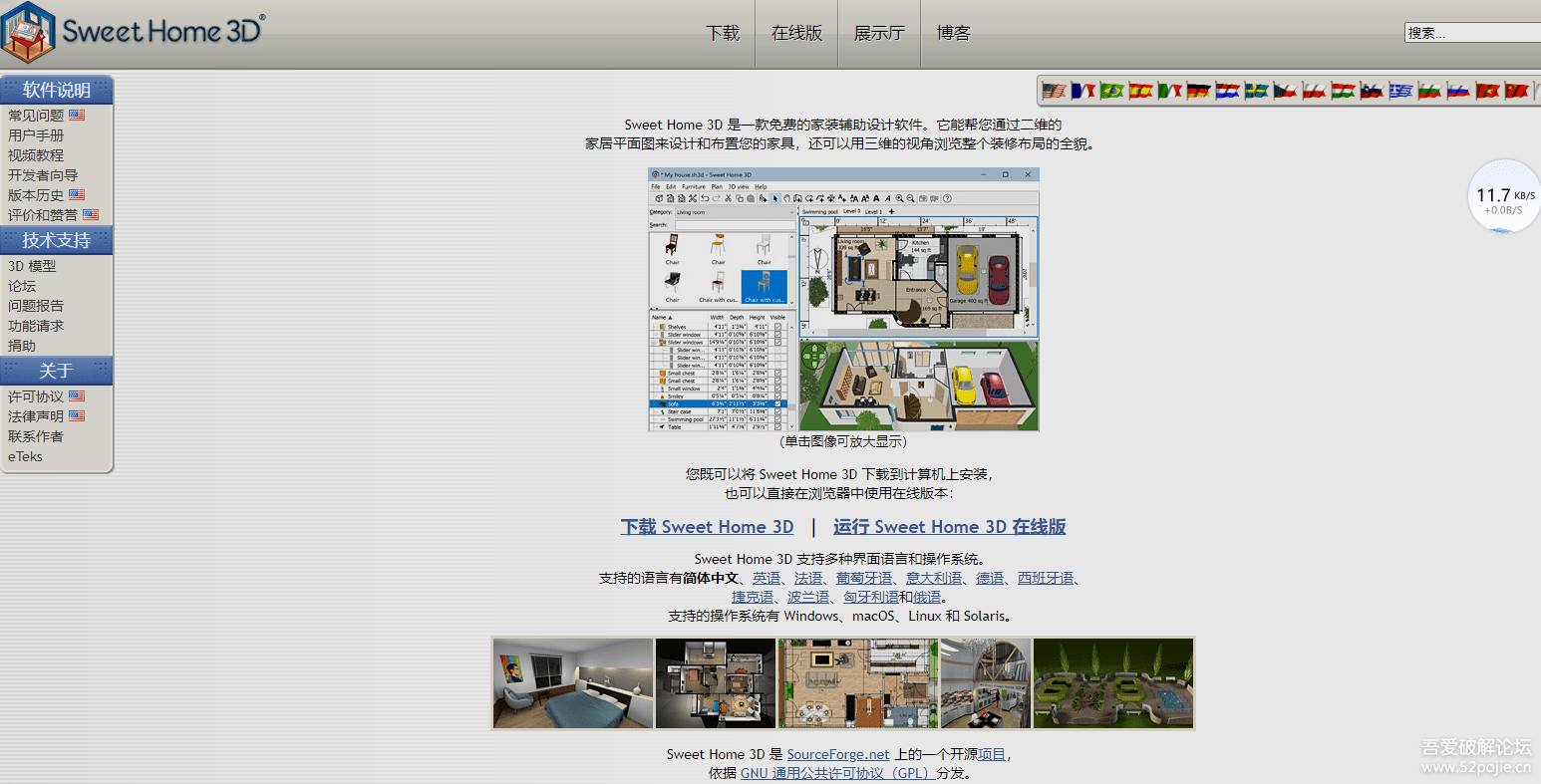
Task: Click the 下载 Sweet Home 3D link
Action: (x=708, y=527)
